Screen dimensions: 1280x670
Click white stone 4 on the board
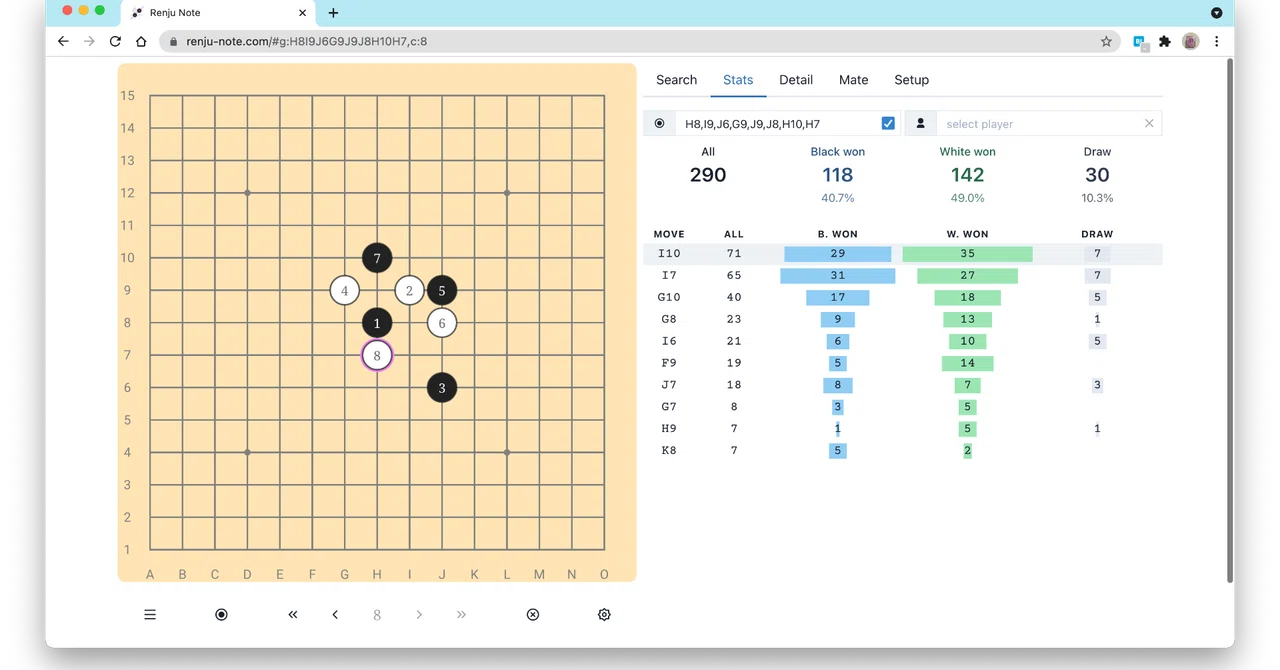345,291
